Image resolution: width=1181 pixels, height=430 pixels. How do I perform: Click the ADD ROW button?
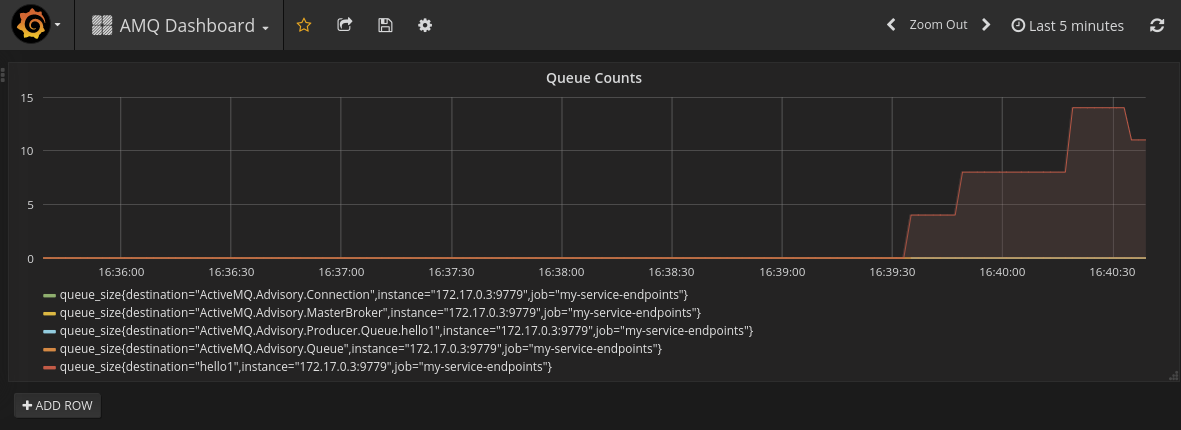(x=57, y=405)
